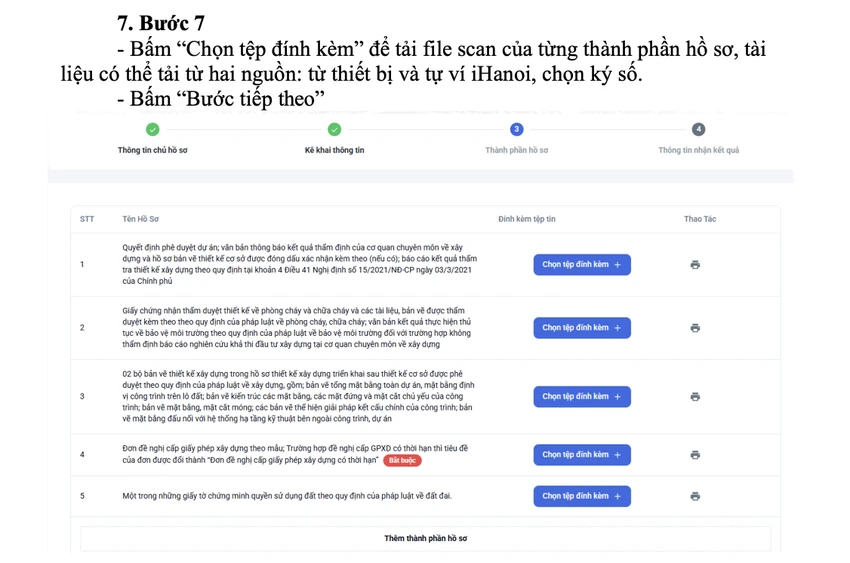The height and width of the screenshot is (563, 850).
Task: Attach a file for the land-use rights row 5
Action: pos(582,496)
